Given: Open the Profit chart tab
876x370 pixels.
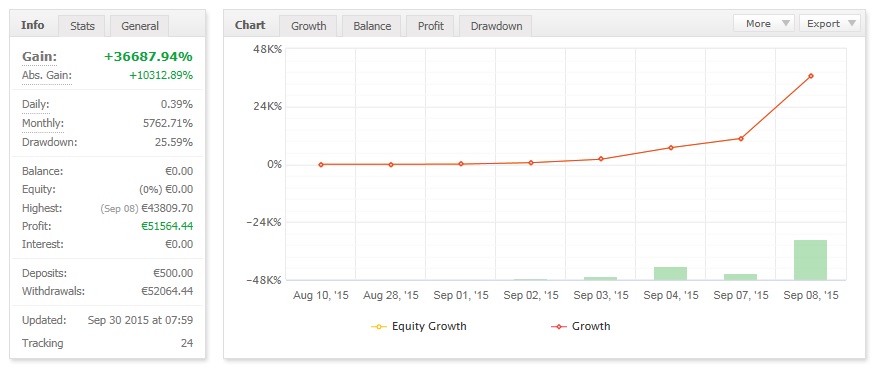Looking at the screenshot, I should [430, 26].
